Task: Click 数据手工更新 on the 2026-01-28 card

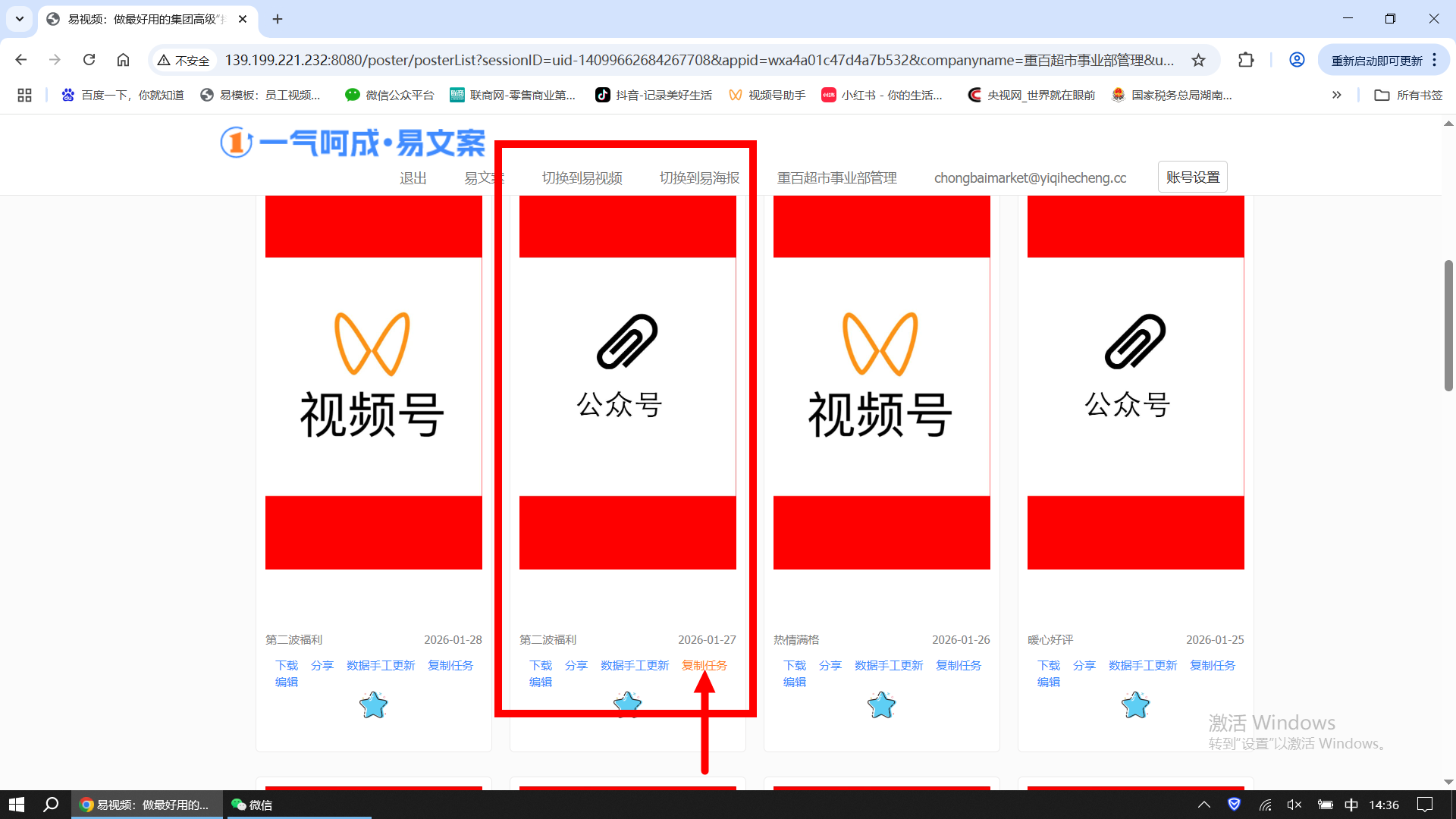Action: [x=381, y=665]
